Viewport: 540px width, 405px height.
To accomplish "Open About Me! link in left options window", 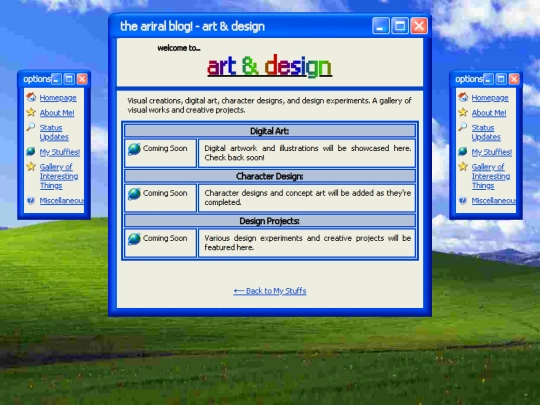I will click(57, 113).
